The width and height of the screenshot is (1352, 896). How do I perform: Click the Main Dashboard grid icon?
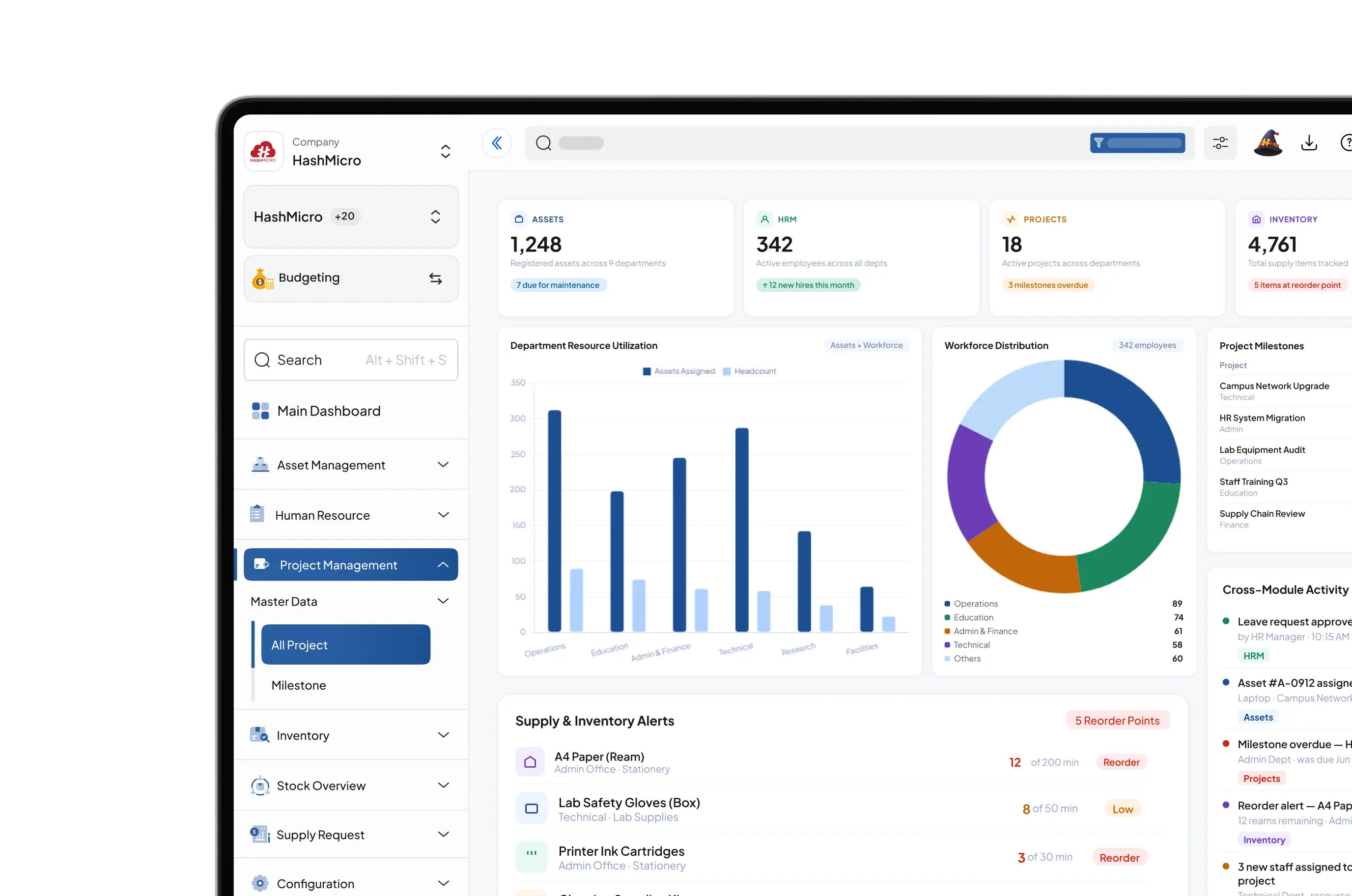[x=260, y=411]
